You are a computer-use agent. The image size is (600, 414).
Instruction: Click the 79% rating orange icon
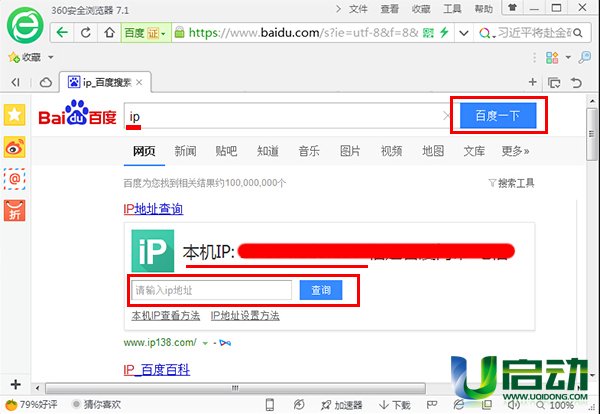[11, 404]
